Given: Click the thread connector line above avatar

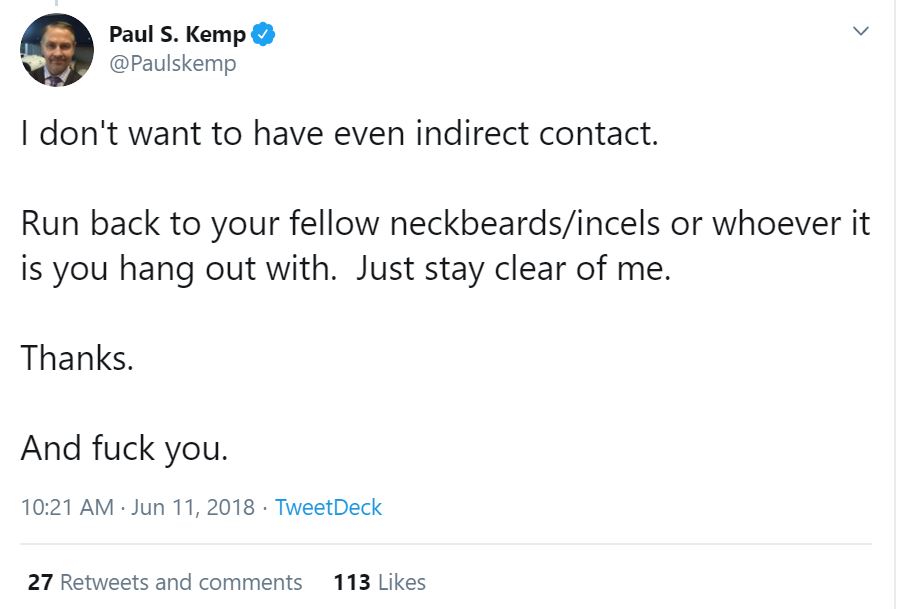Looking at the screenshot, I should click(x=57, y=4).
